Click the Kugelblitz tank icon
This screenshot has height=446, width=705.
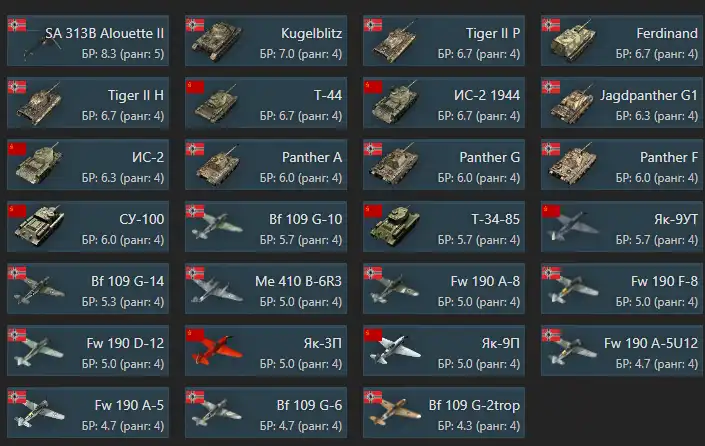tap(217, 41)
